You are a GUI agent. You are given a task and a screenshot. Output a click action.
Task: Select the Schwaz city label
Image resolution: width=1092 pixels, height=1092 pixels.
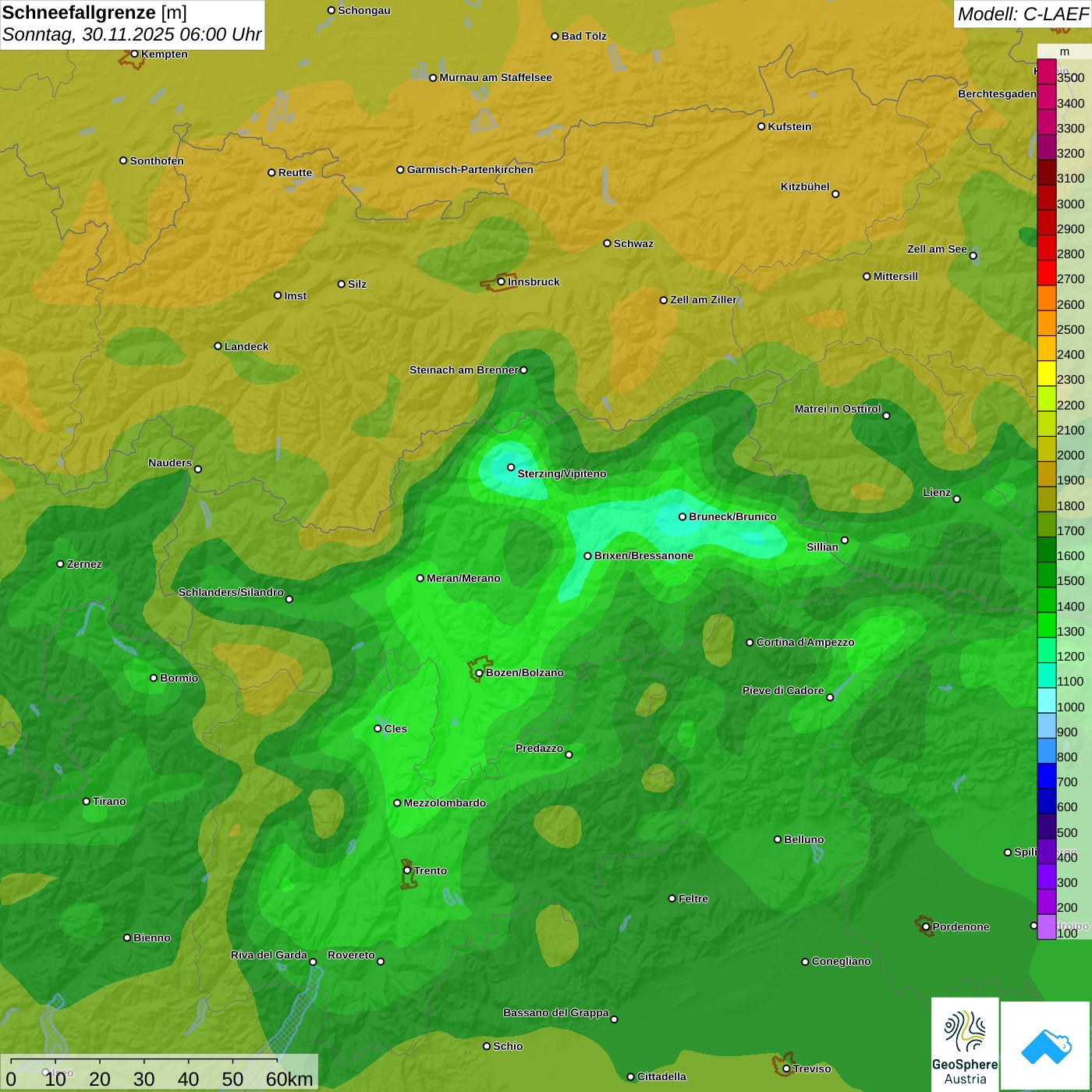(x=633, y=243)
